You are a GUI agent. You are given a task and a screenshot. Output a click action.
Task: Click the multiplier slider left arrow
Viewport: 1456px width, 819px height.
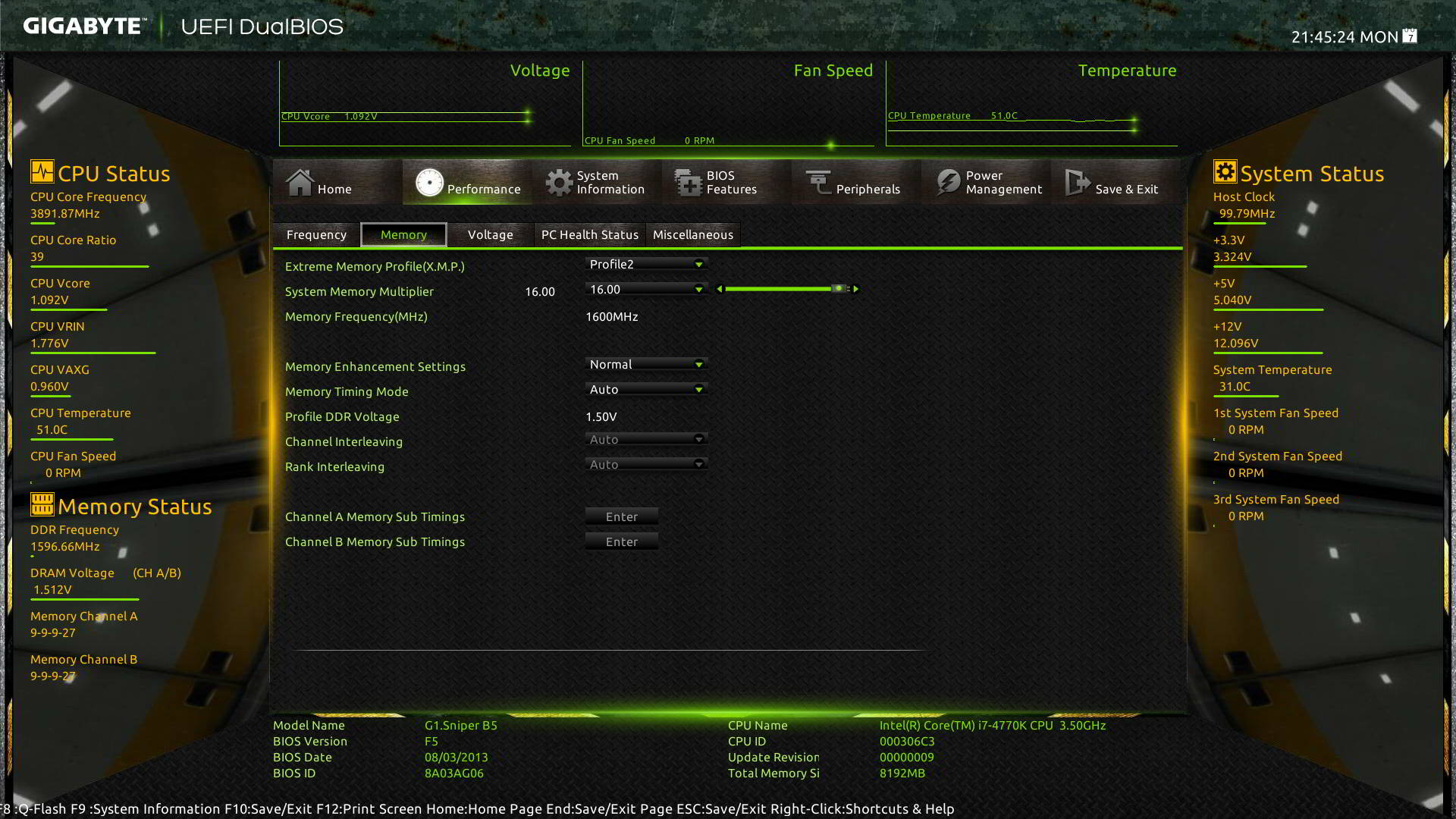point(720,289)
